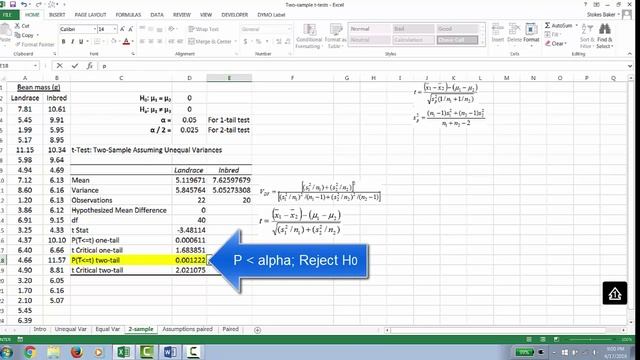Click the zoom slider in the status bar
640x360 pixels.
(x=590, y=340)
